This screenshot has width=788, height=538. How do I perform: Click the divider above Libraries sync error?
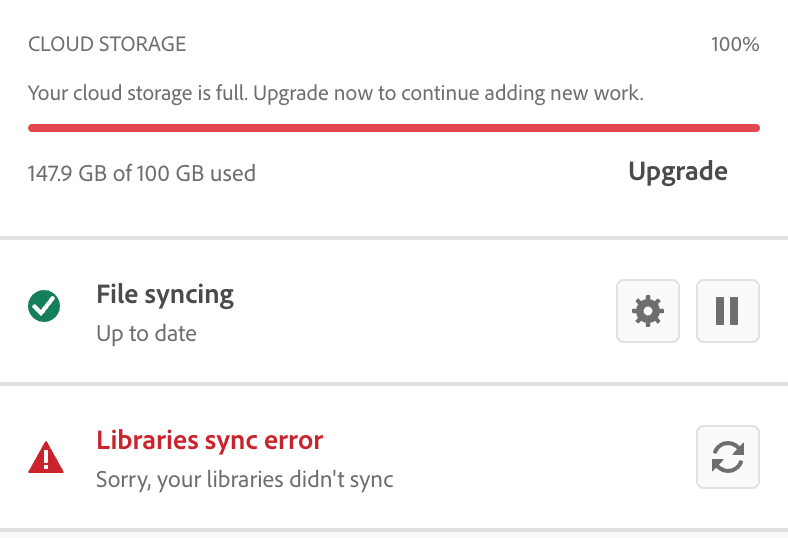[393, 383]
